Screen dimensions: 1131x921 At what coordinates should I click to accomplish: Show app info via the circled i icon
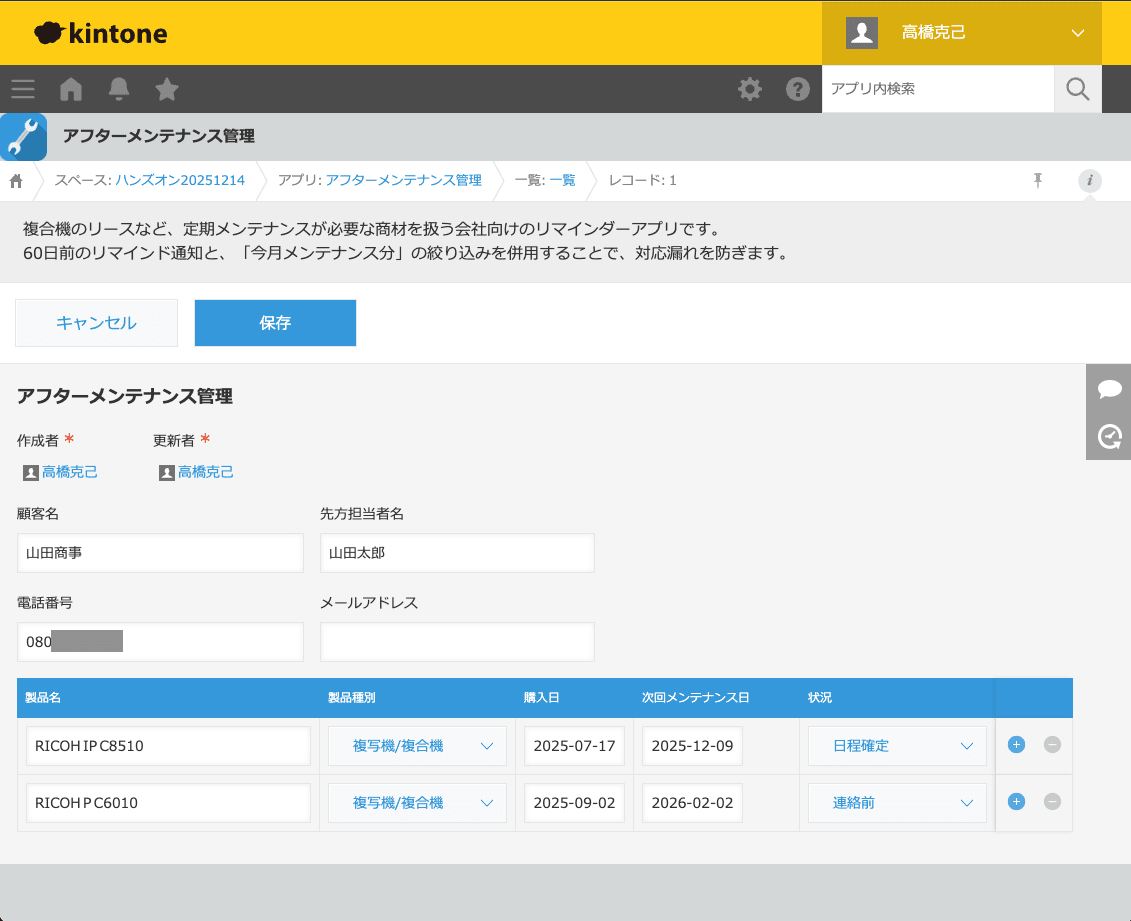(x=1089, y=181)
